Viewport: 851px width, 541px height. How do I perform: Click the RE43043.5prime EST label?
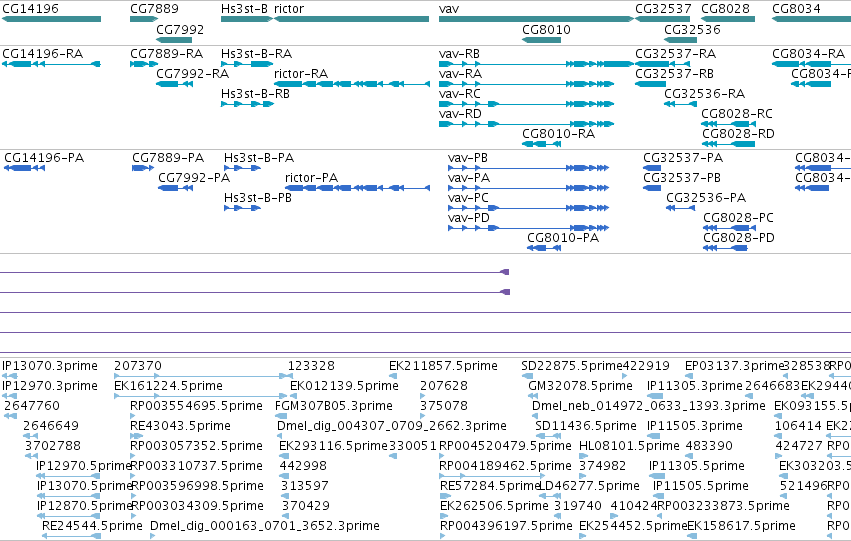click(x=180, y=426)
